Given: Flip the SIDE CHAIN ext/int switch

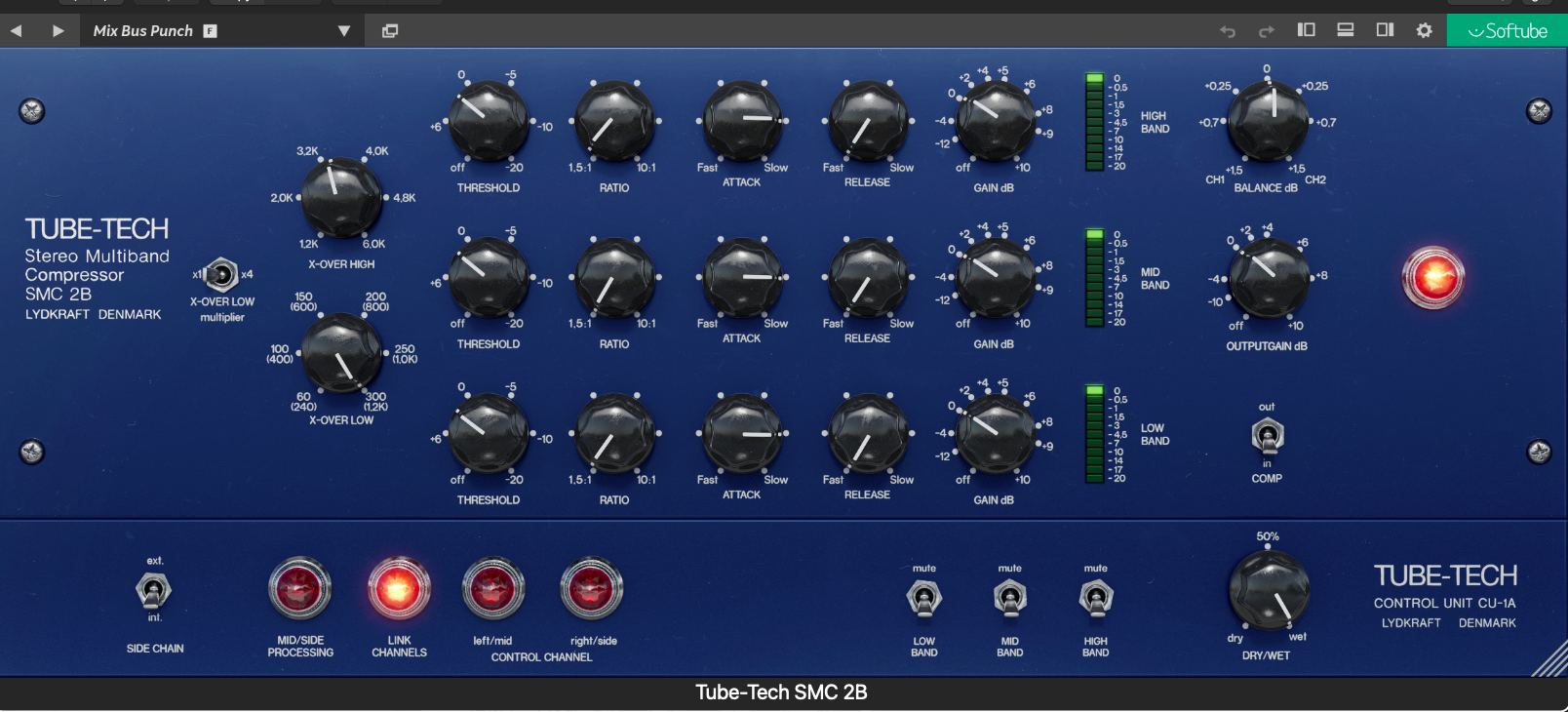Looking at the screenshot, I should 153,589.
